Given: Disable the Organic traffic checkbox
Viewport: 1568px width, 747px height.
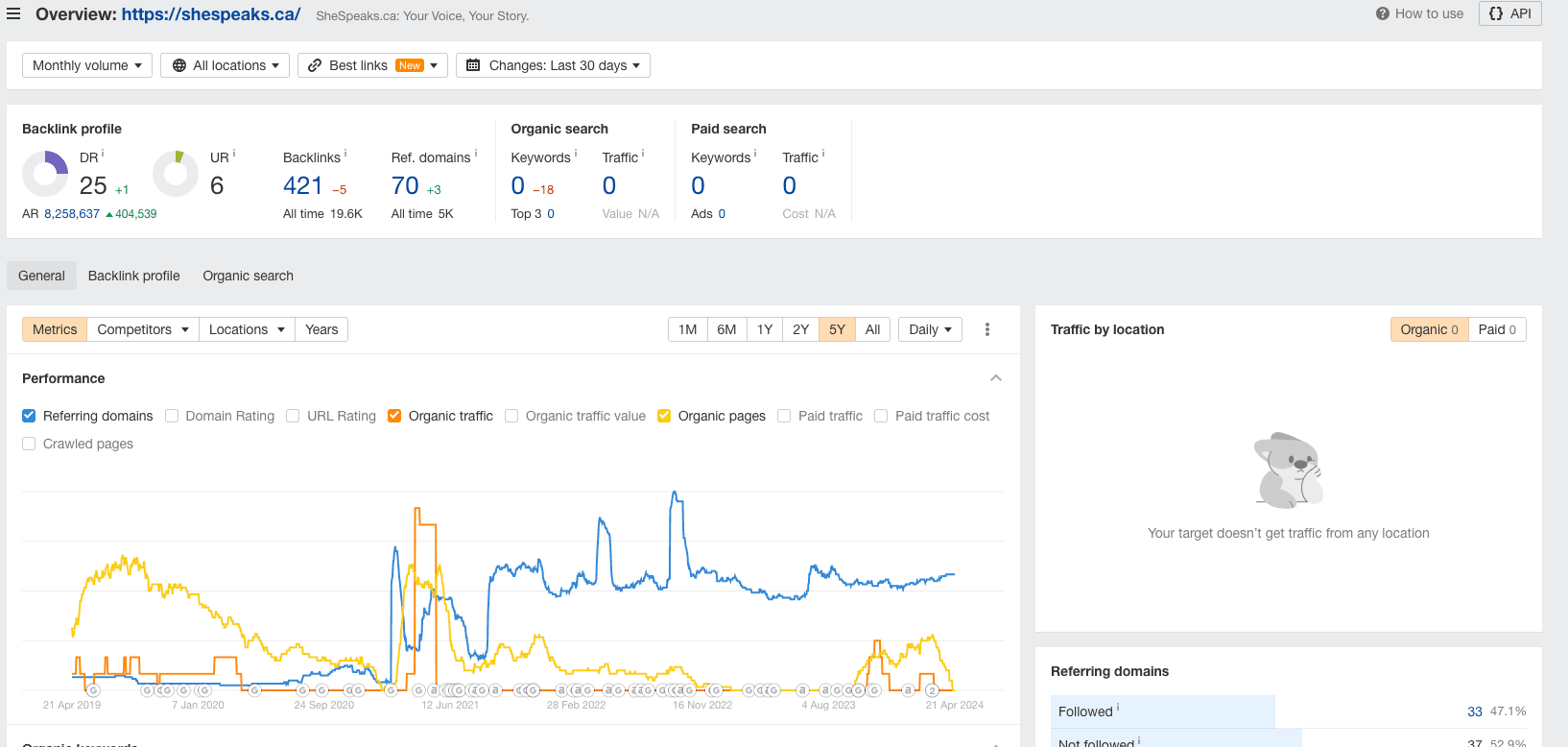Looking at the screenshot, I should [394, 416].
